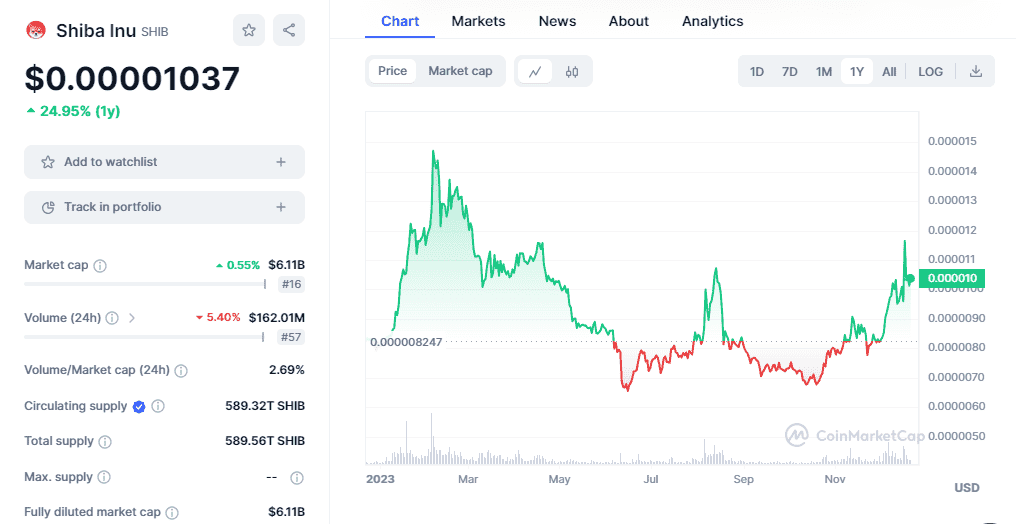Click the Market cap rank progress bar
The height and width of the screenshot is (524, 1016).
145,284
